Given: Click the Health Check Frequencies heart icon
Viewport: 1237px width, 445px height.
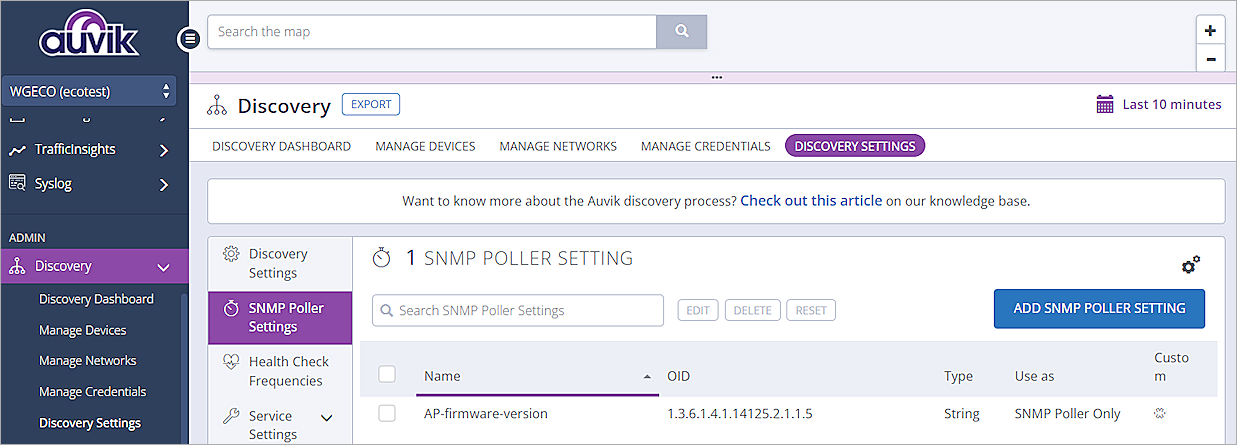Looking at the screenshot, I should [231, 362].
